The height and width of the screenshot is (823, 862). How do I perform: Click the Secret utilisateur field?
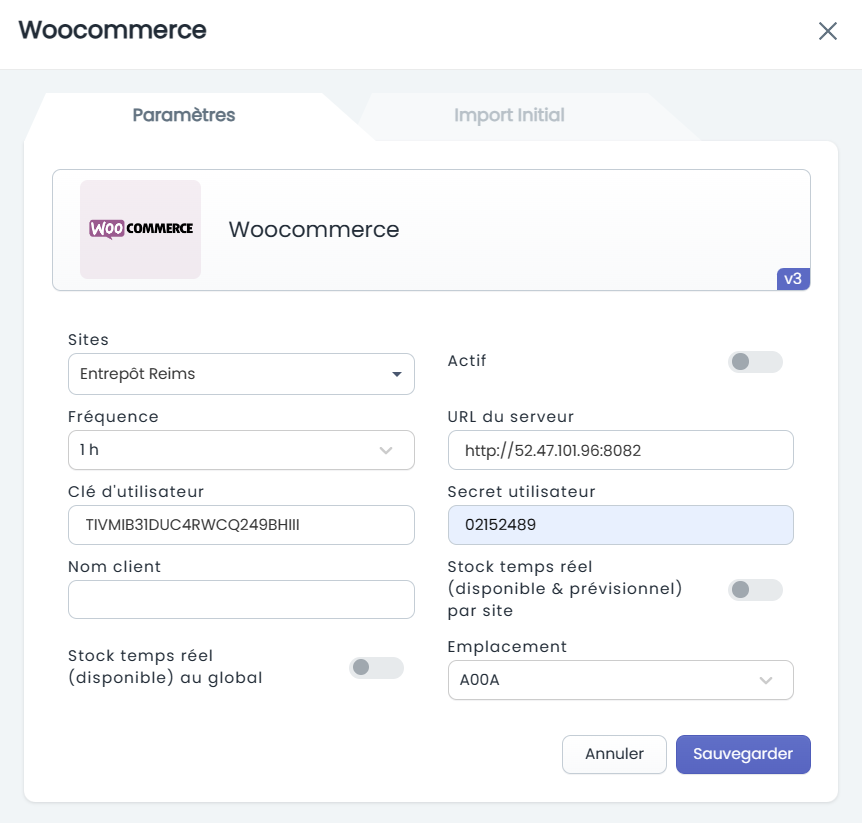pyautogui.click(x=621, y=525)
